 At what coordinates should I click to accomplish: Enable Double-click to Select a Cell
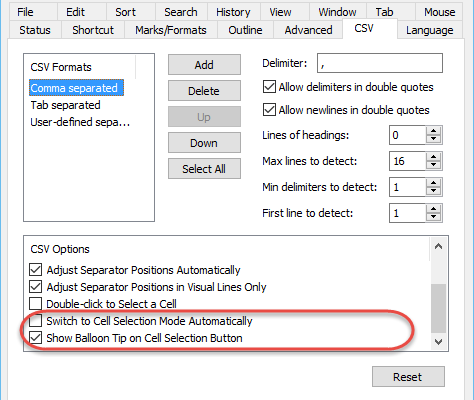tap(35, 304)
